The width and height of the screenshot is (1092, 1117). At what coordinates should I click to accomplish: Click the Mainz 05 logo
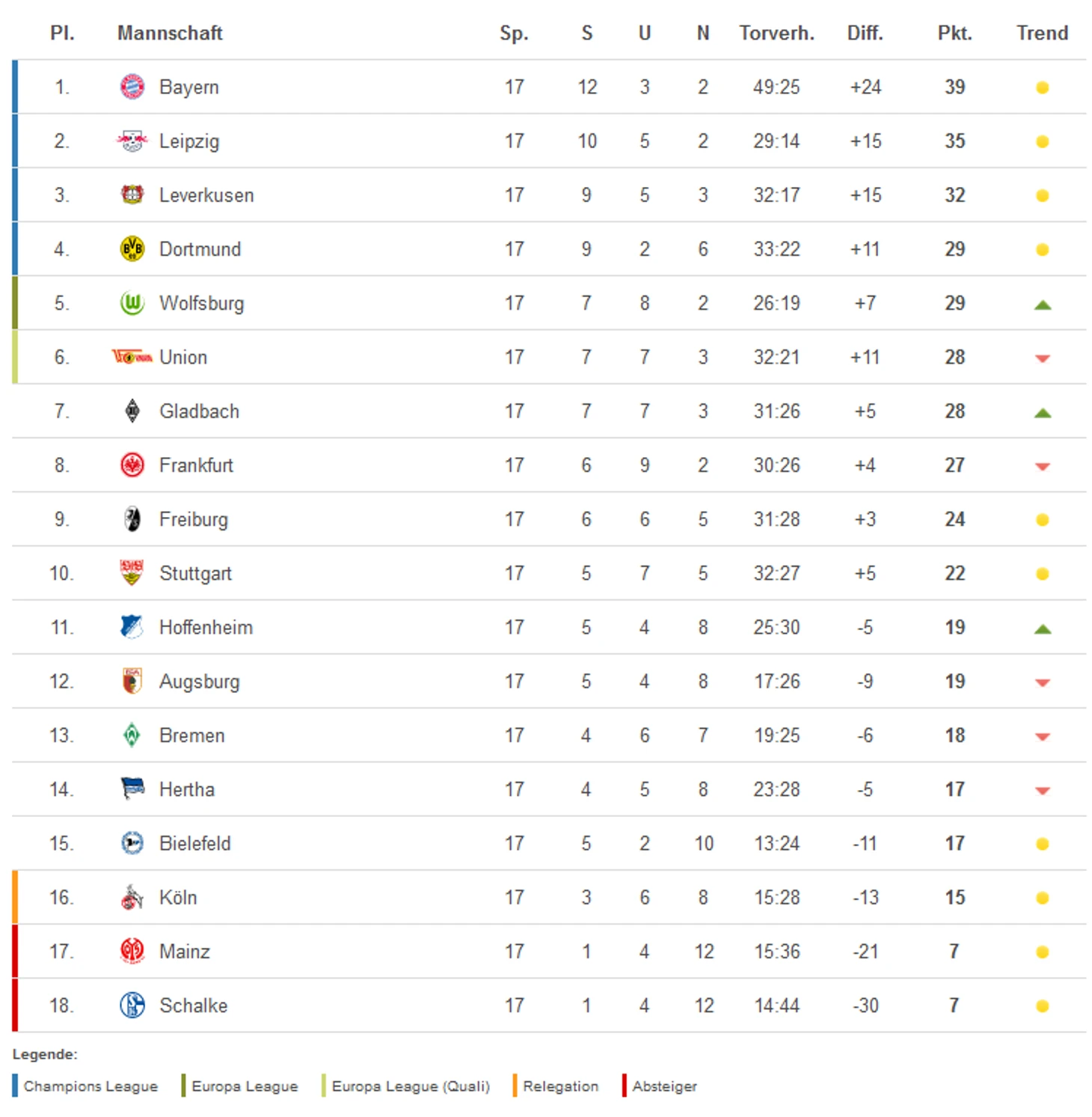tap(132, 951)
